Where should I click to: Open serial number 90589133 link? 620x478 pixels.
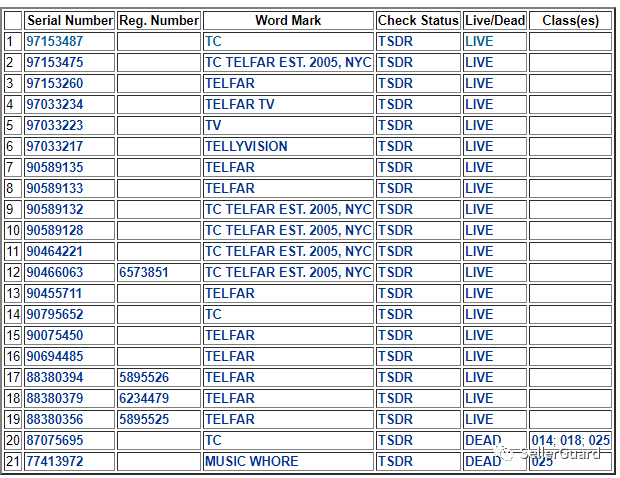pyautogui.click(x=55, y=188)
